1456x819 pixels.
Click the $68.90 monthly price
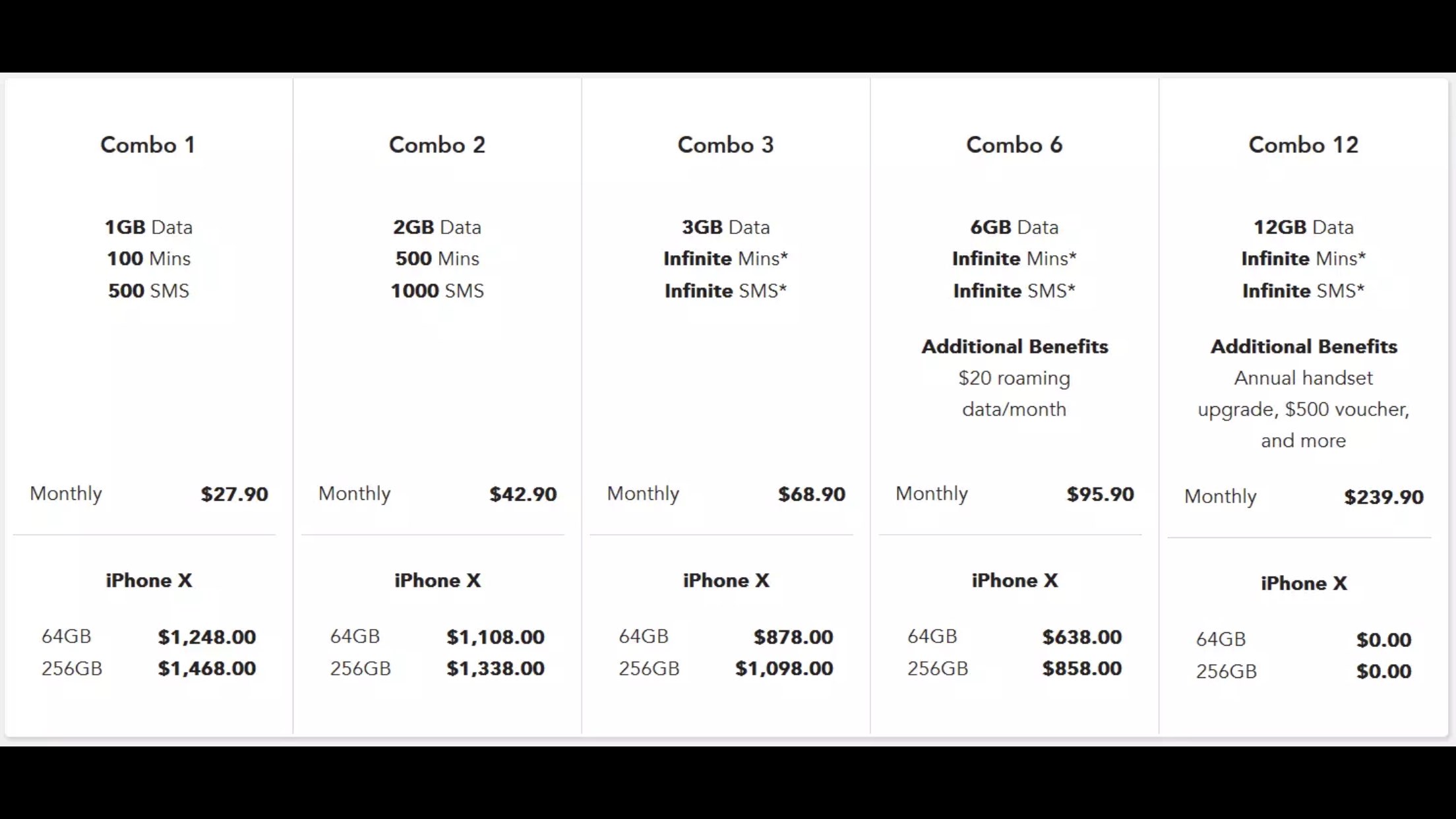click(811, 494)
